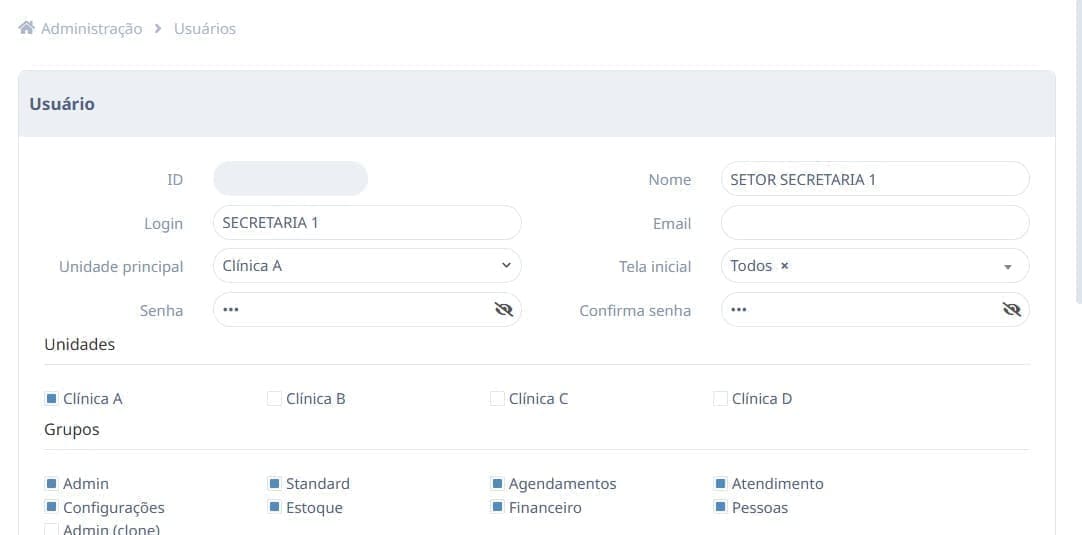Uncheck the Financeiro group checkbox
Viewport: 1082px width, 535px height.
pyautogui.click(x=497, y=507)
